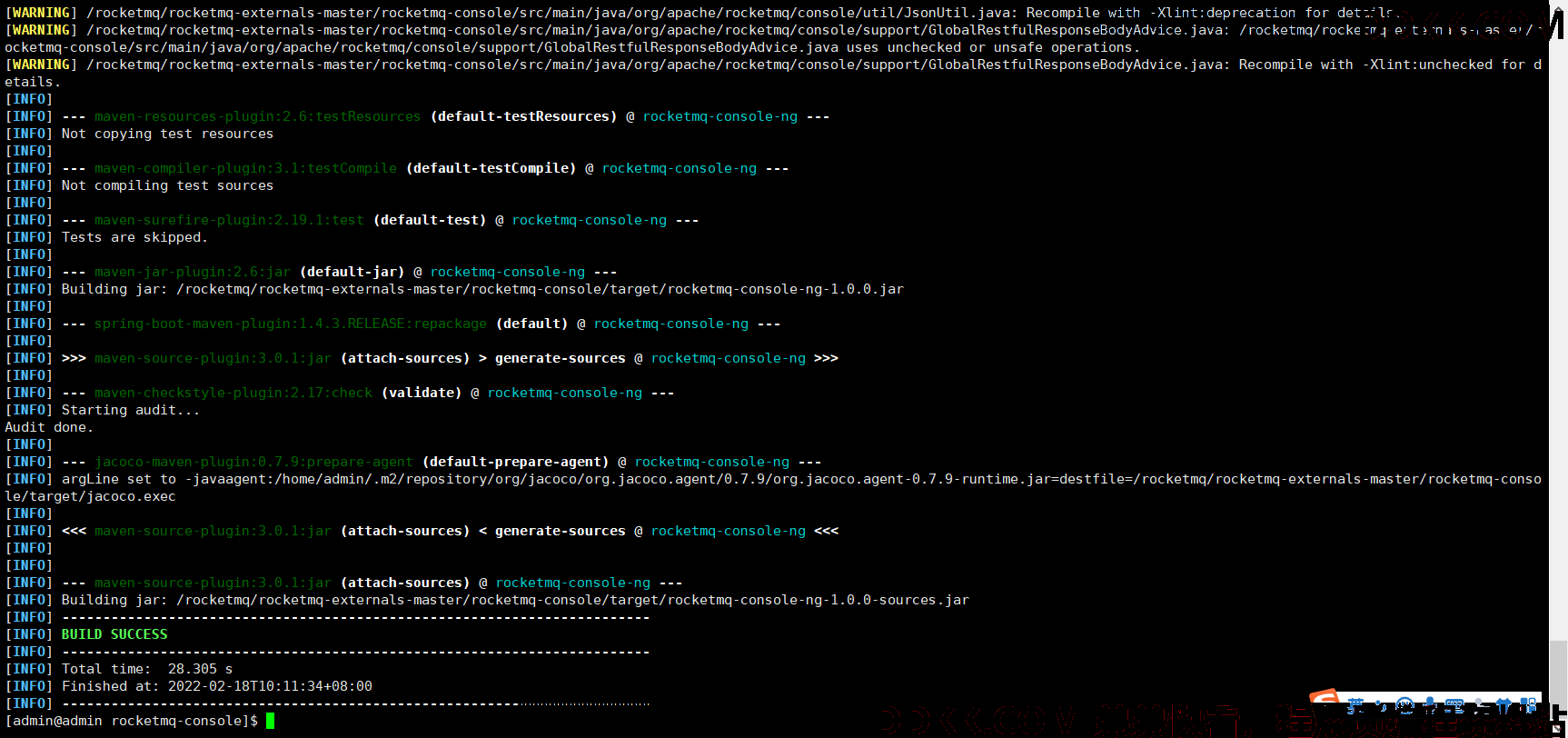Open the grid toolbox icon in IME bar
This screenshot has height=738, width=1568.
[x=1528, y=705]
